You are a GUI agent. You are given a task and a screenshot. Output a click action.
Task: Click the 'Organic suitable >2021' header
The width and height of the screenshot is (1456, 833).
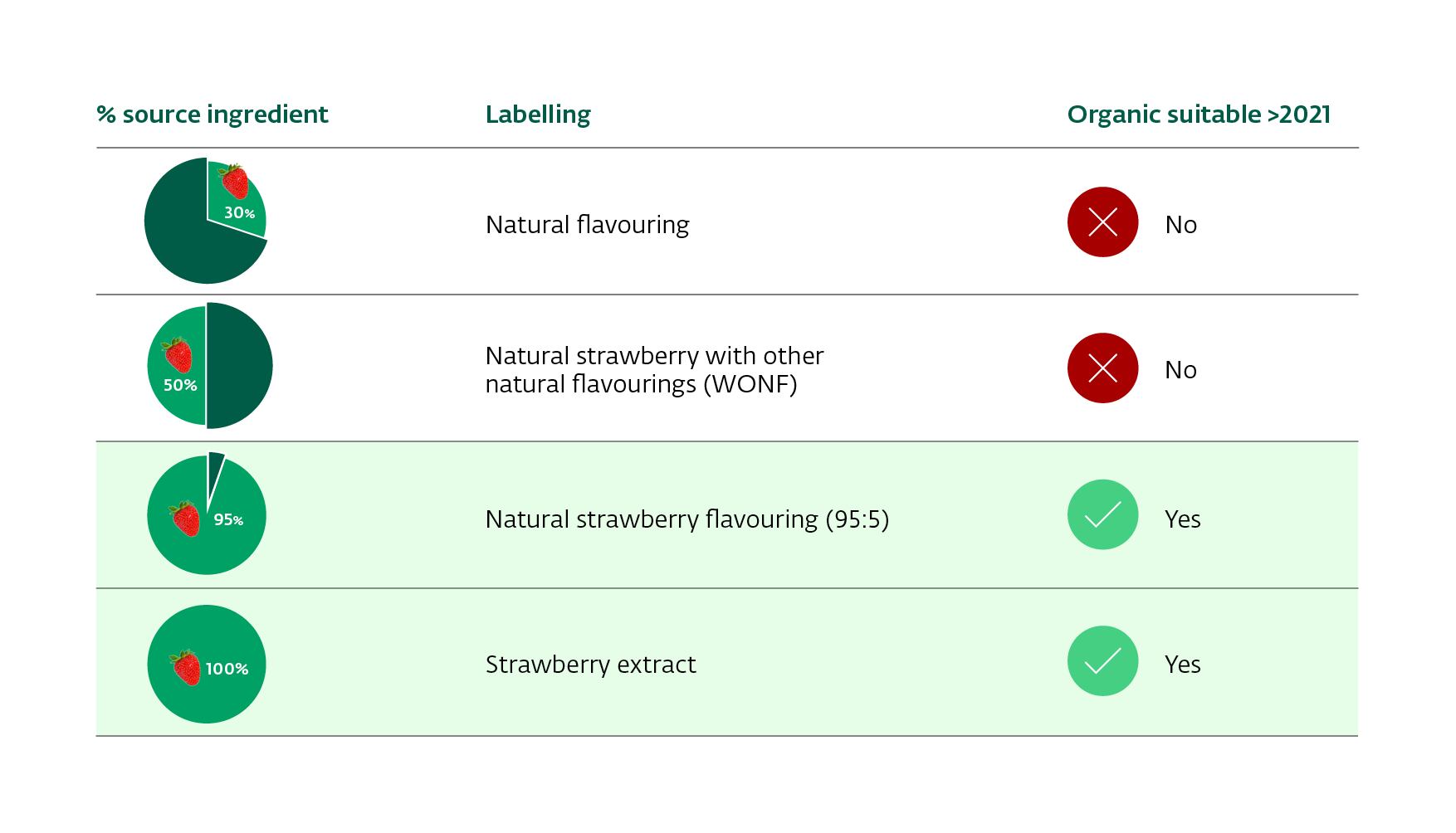tap(1198, 114)
